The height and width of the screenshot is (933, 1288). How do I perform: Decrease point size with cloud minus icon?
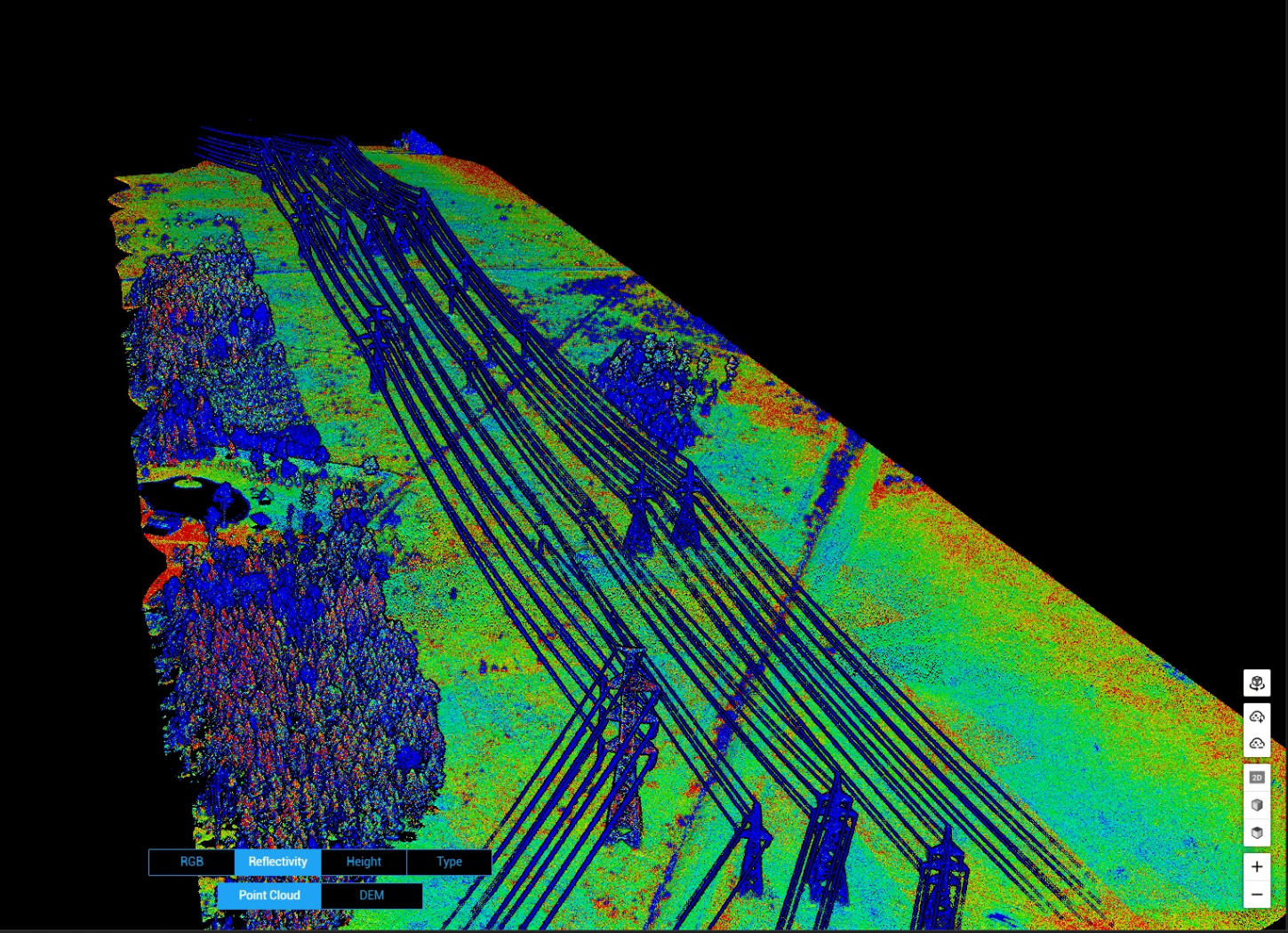coord(1256,744)
